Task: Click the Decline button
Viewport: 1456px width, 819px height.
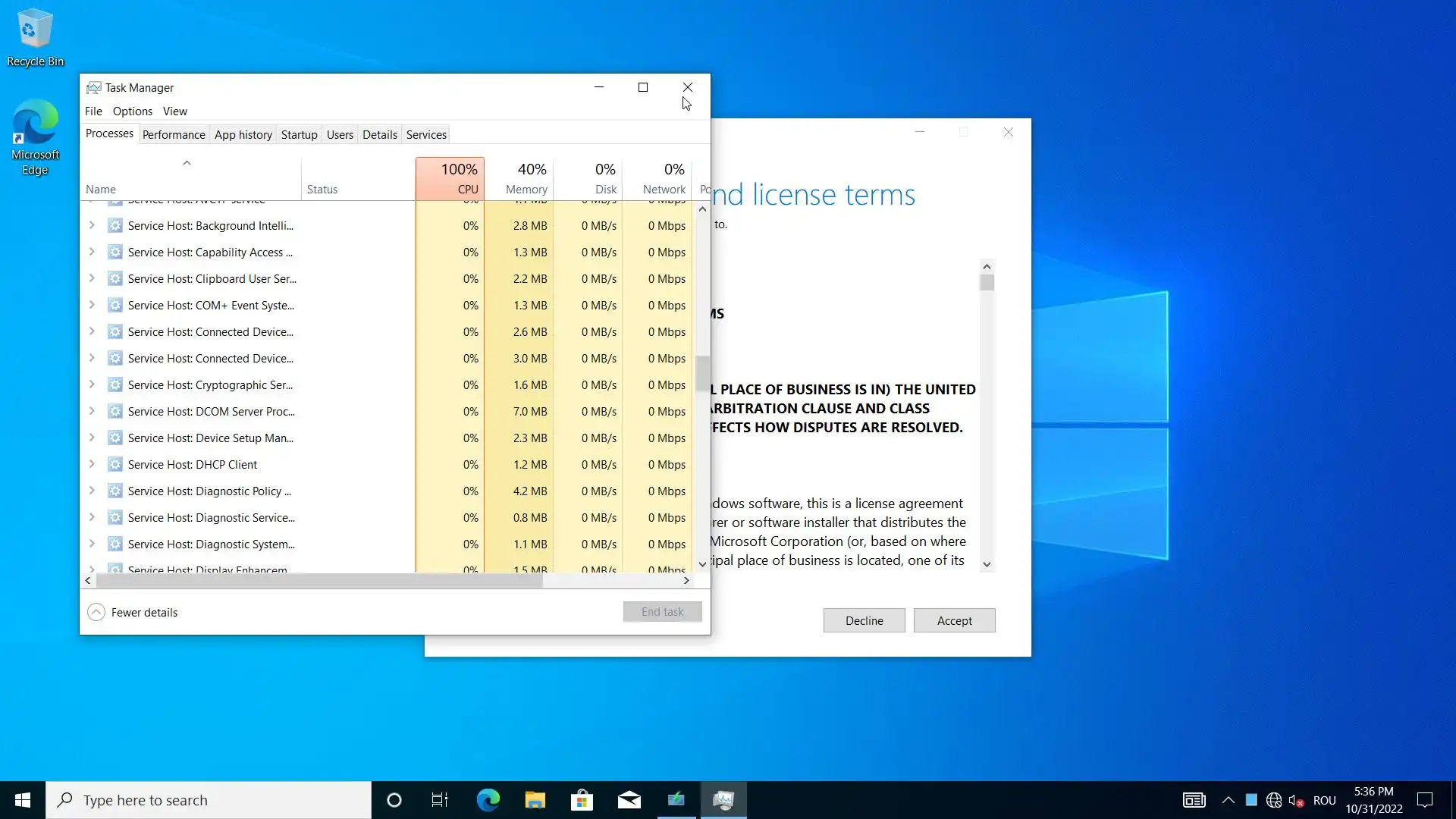Action: [864, 620]
